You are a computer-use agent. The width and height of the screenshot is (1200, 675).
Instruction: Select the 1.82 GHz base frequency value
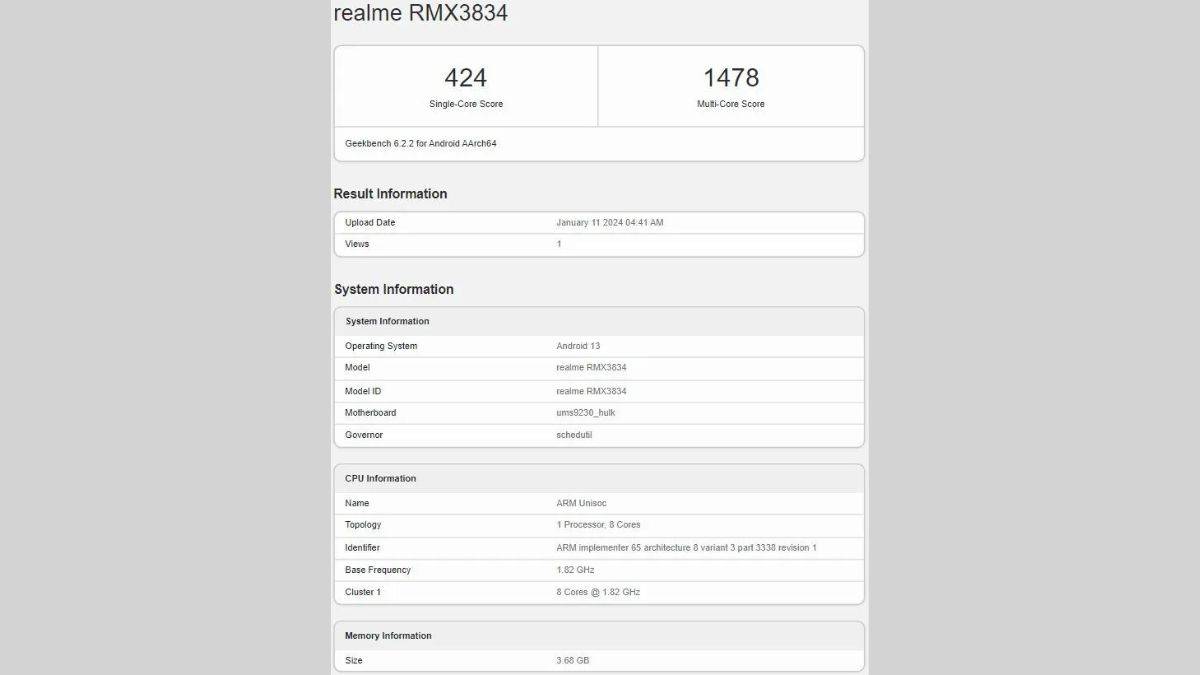click(x=575, y=570)
